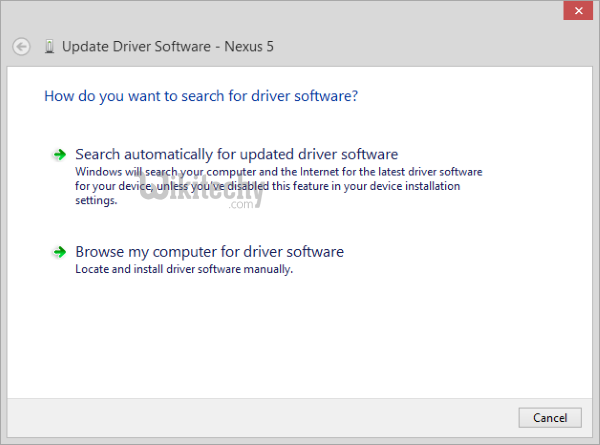Click green arrow beside Search automatically option
Screen dimensions: 600x445
[x=60, y=155]
